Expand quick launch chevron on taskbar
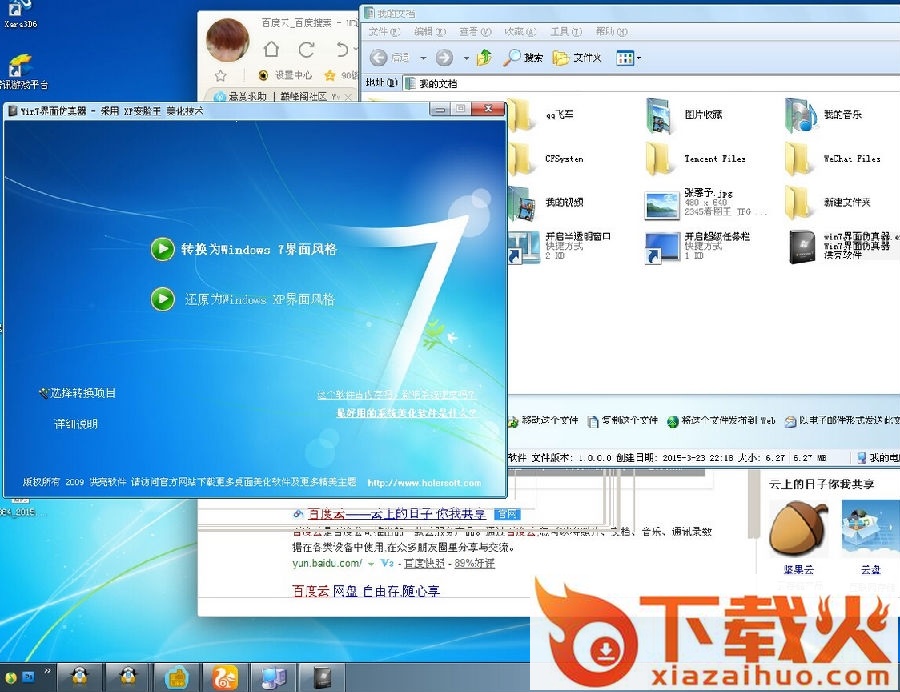Viewport: 900px width, 692px height. pos(47,670)
